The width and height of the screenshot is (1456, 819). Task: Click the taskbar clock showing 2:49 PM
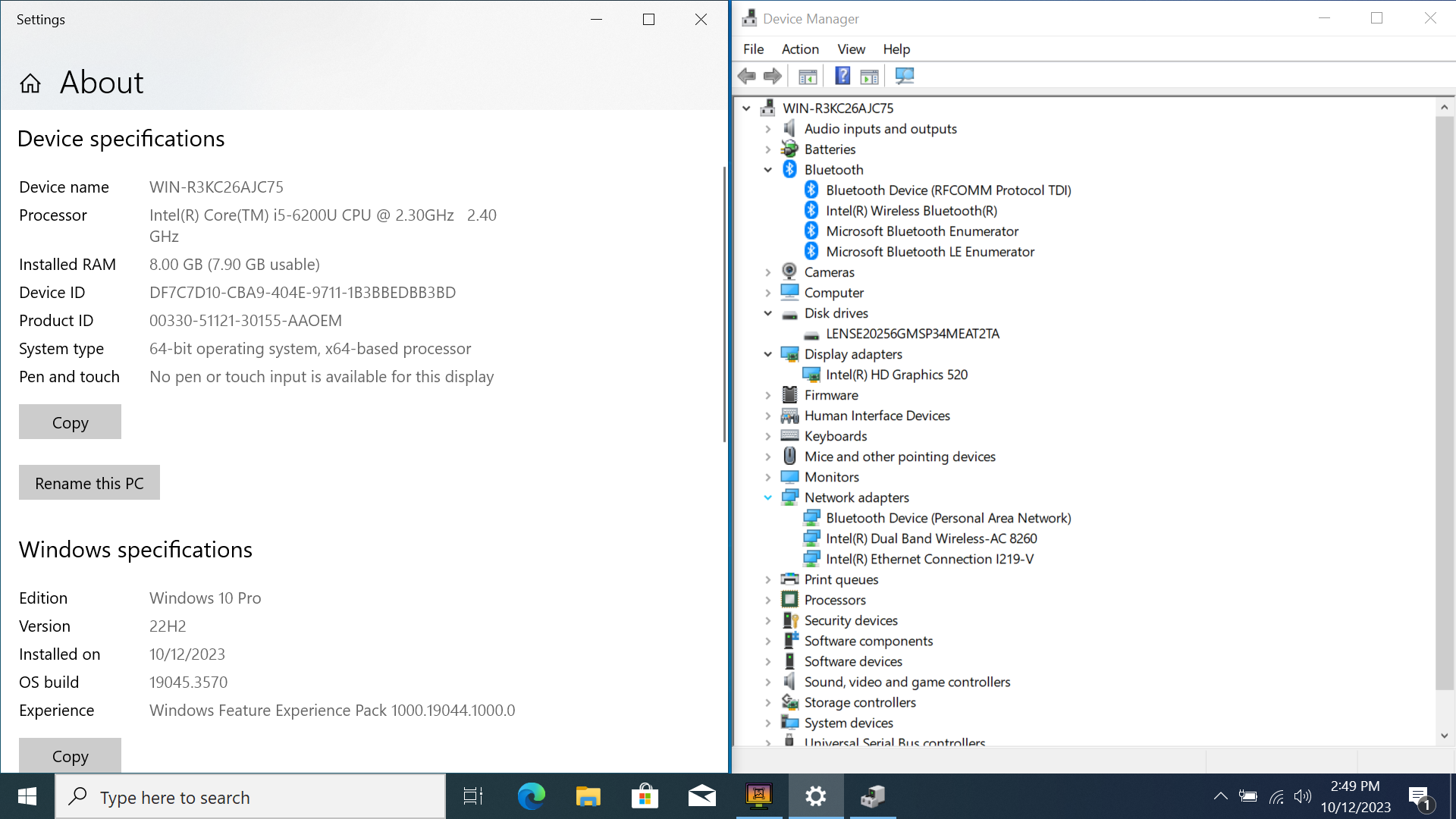[1355, 796]
